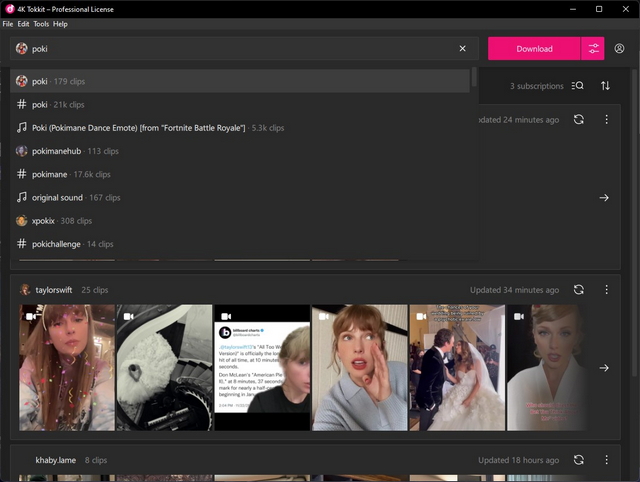The height and width of the screenshot is (482, 640).
Task: Click the taylorswift account name
Action: (54, 290)
